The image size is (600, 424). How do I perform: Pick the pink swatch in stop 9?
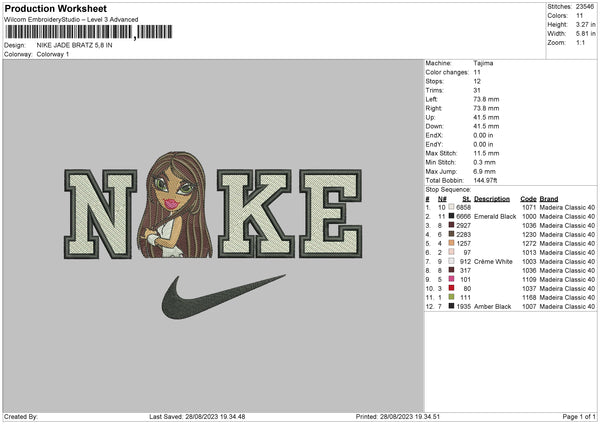coord(452,279)
